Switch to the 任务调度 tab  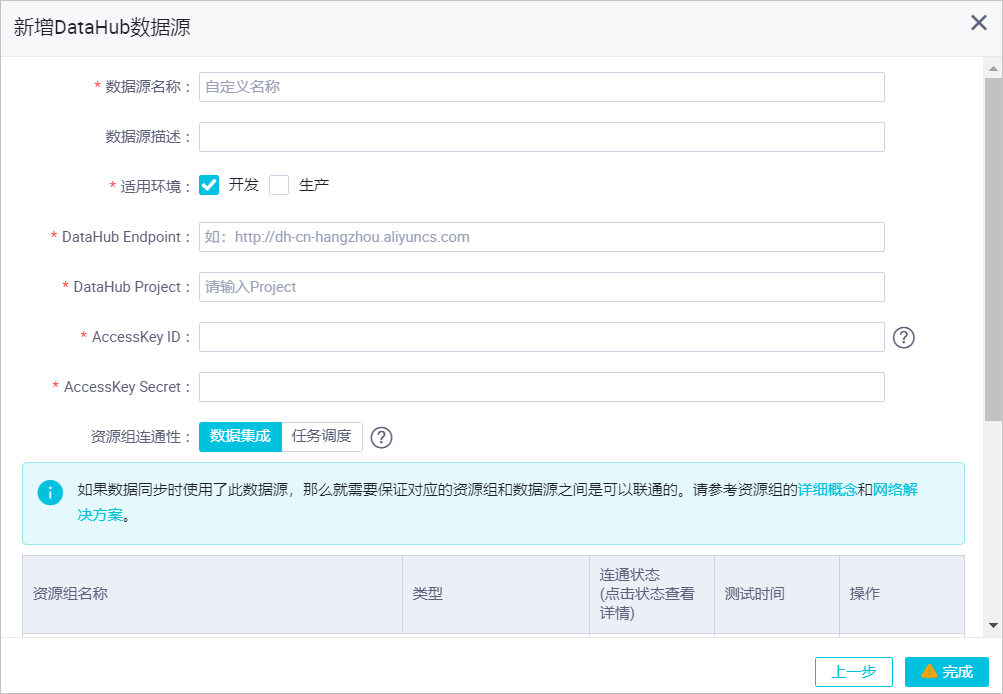pyautogui.click(x=322, y=437)
